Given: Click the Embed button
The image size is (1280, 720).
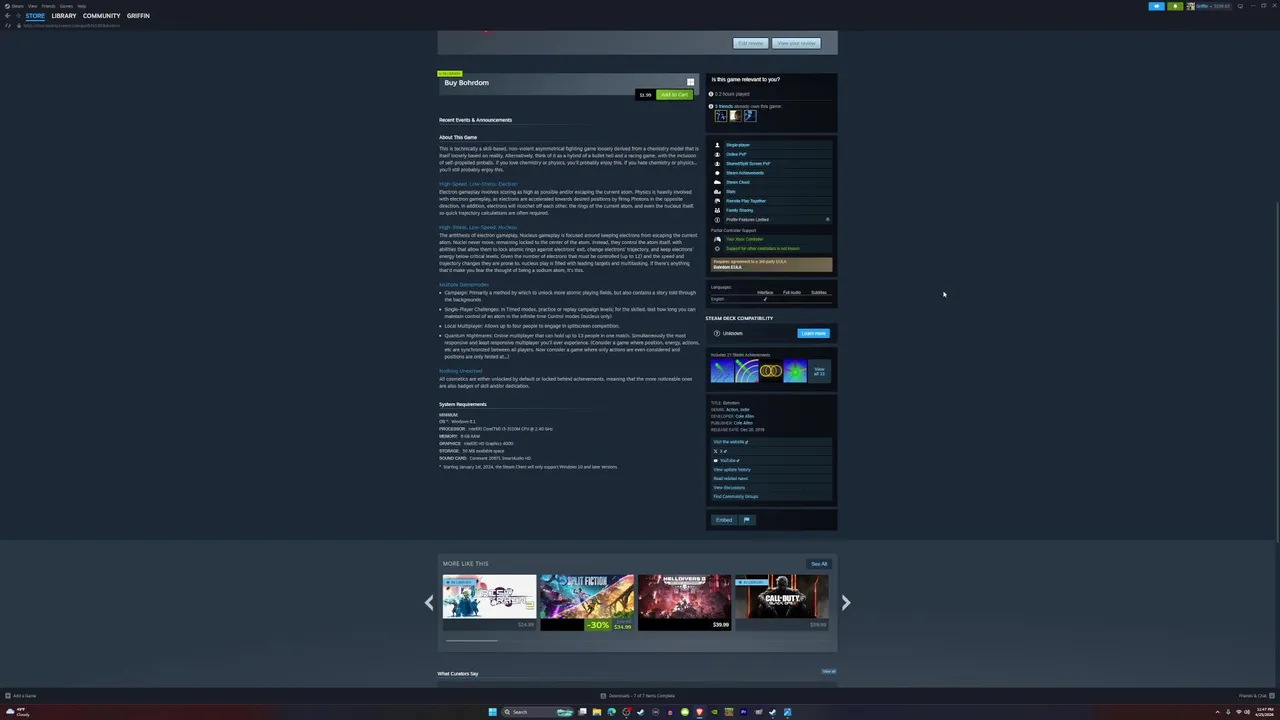Looking at the screenshot, I should click(724, 520).
